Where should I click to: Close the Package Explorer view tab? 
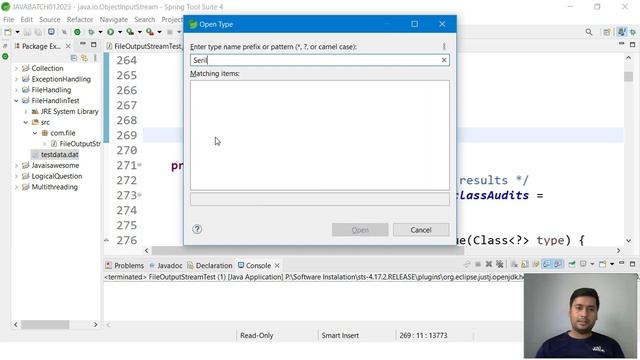coord(68,46)
